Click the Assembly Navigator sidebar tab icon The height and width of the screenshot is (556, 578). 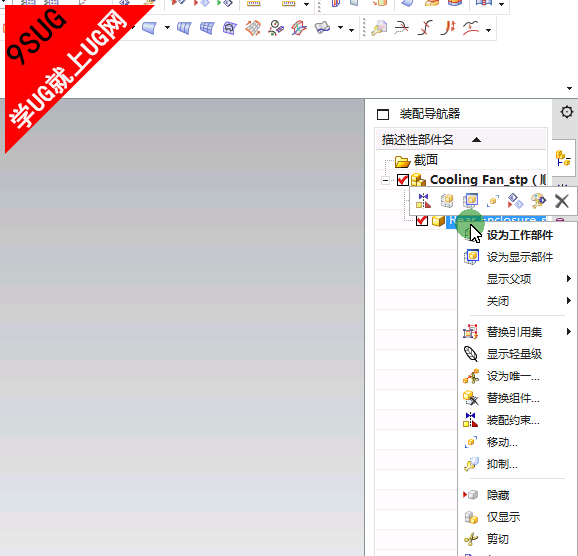[x=563, y=158]
